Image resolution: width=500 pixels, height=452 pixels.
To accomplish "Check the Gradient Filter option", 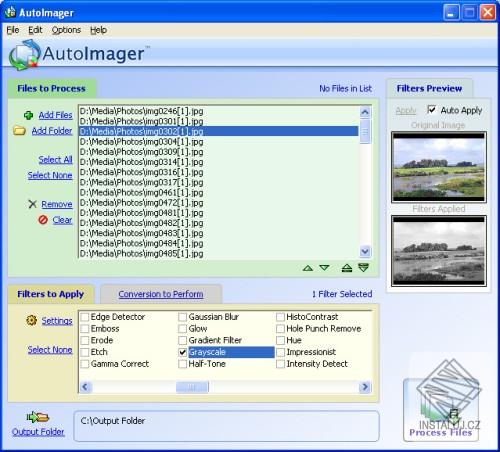I will click(183, 340).
